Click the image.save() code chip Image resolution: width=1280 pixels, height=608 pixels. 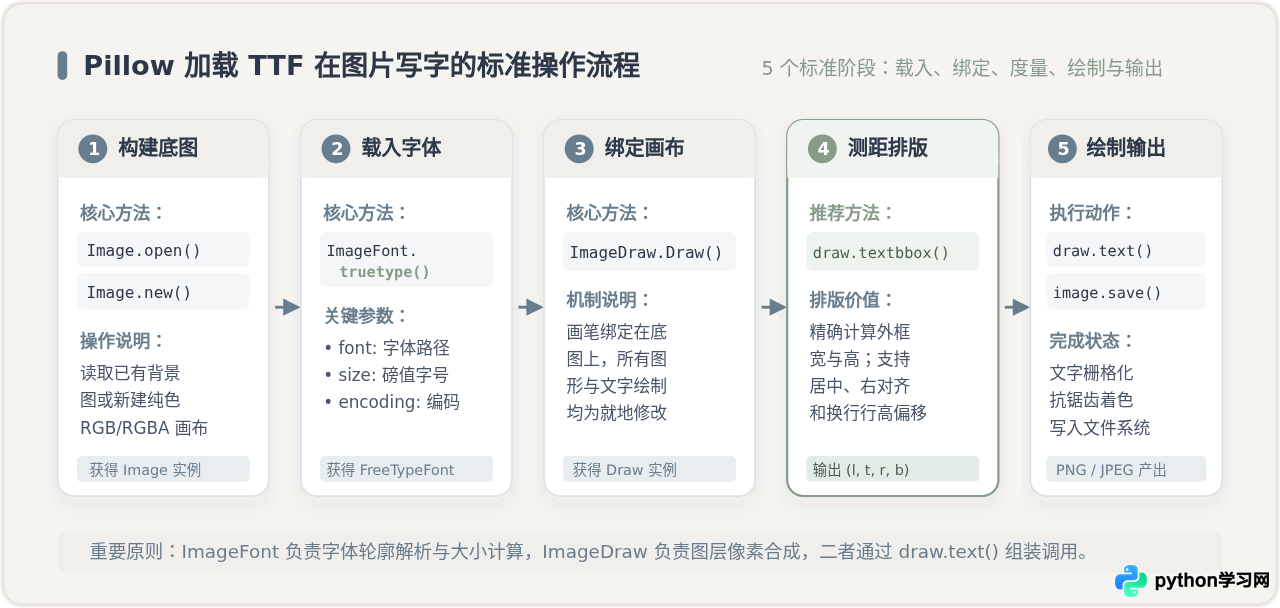click(1128, 292)
